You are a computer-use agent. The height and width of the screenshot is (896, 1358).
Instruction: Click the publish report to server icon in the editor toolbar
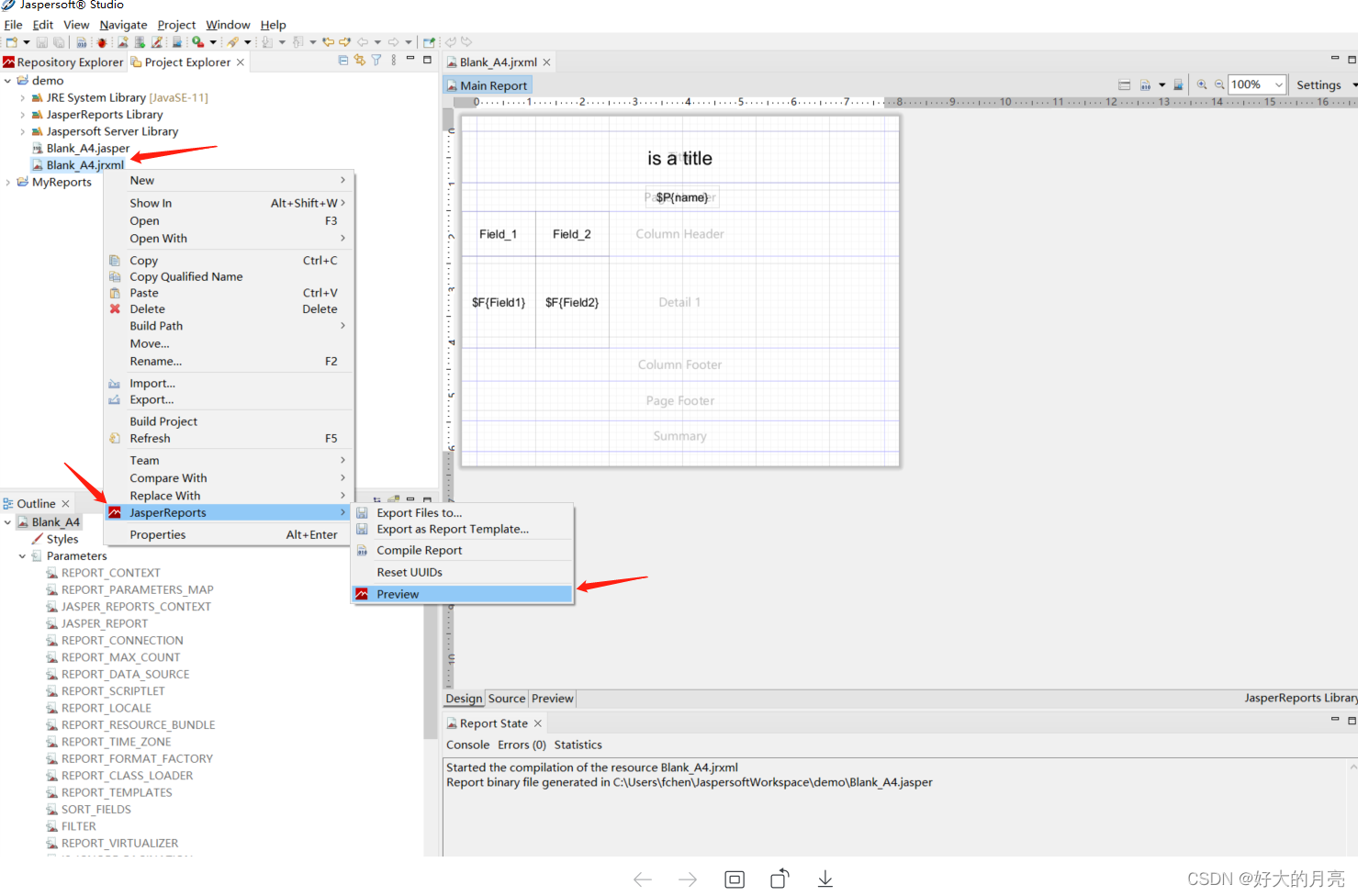1179,84
